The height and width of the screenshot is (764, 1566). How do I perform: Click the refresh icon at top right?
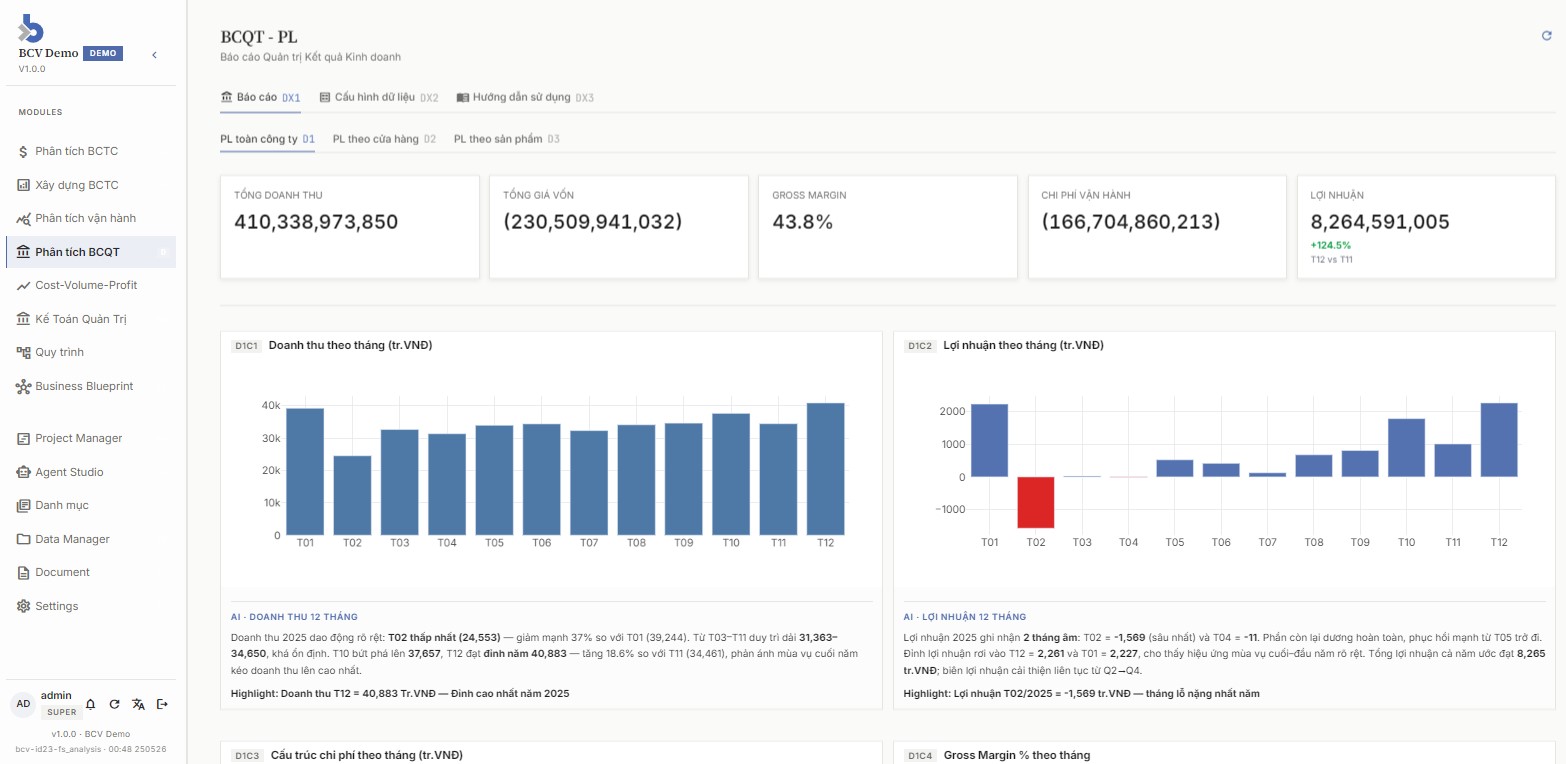click(1547, 35)
